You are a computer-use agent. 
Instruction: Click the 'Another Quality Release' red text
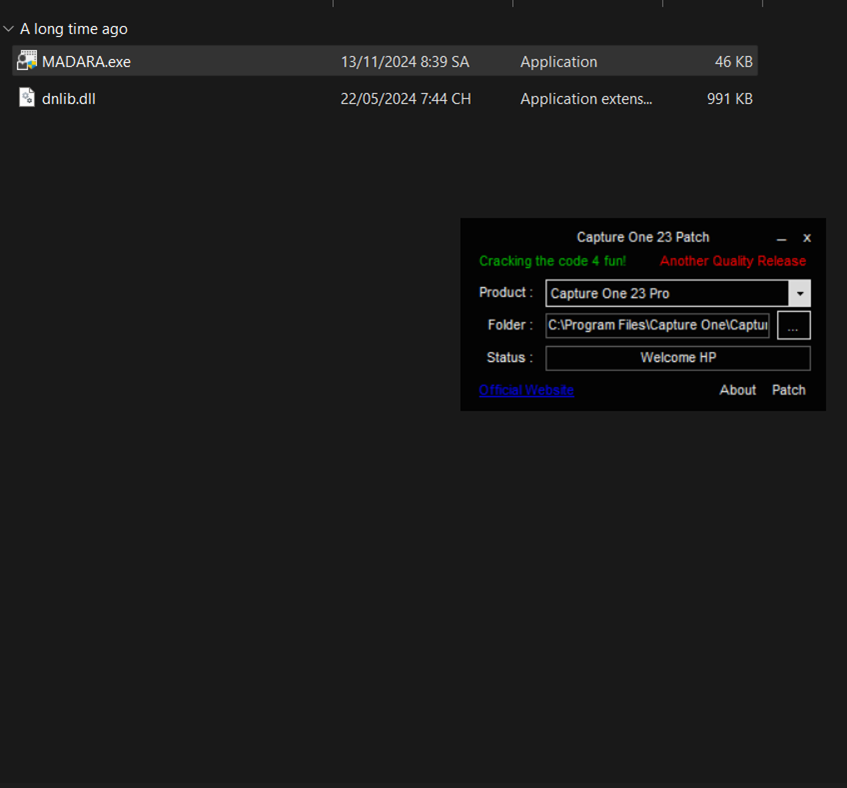coord(733,261)
